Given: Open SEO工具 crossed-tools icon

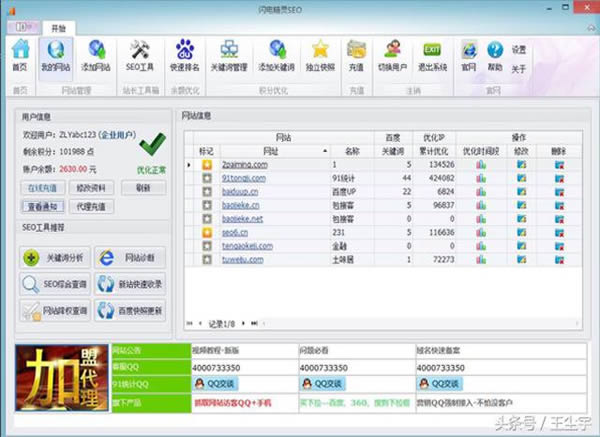Looking at the screenshot, I should [x=140, y=54].
